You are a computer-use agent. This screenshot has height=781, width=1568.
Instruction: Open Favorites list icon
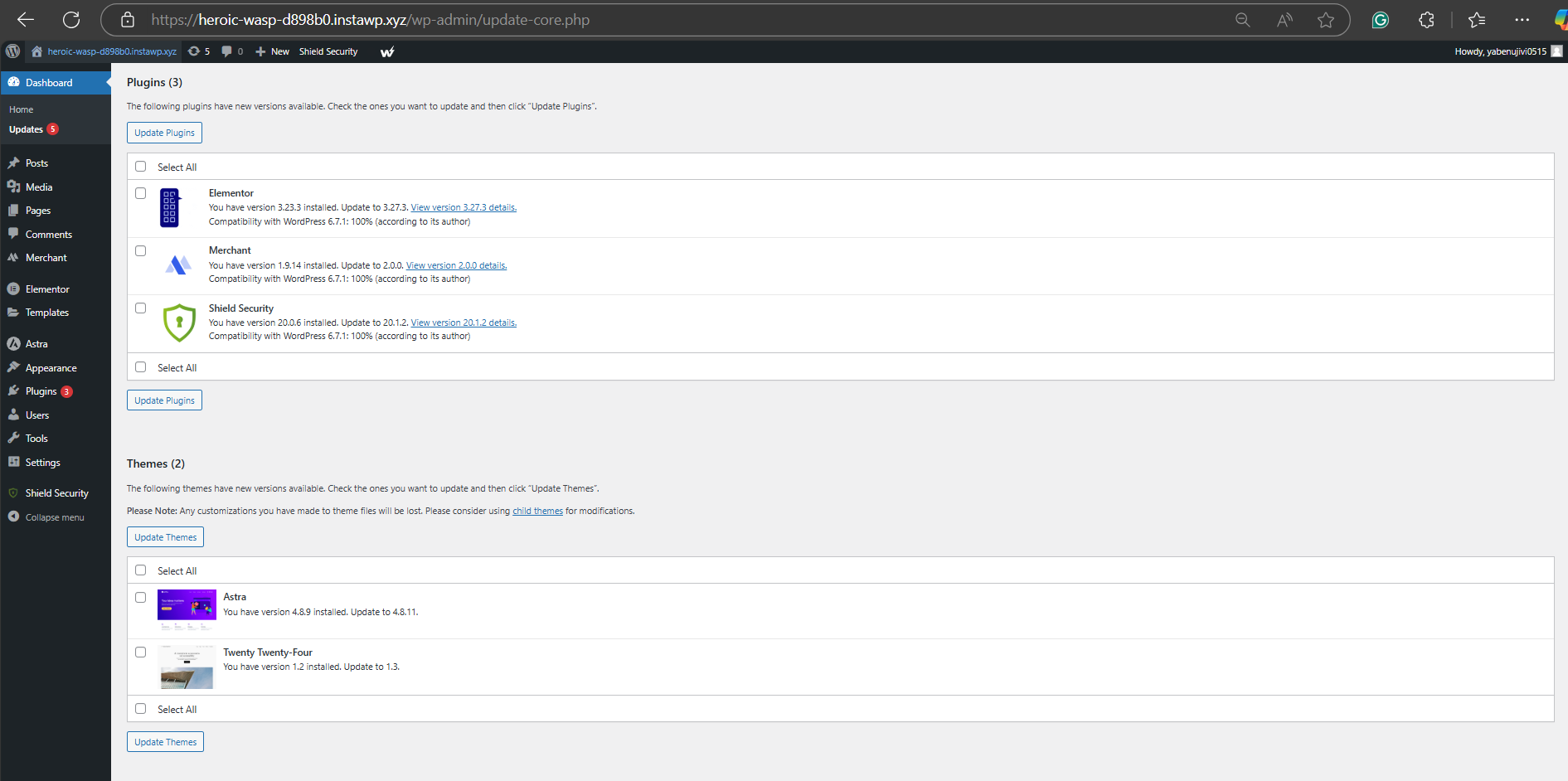(1477, 20)
